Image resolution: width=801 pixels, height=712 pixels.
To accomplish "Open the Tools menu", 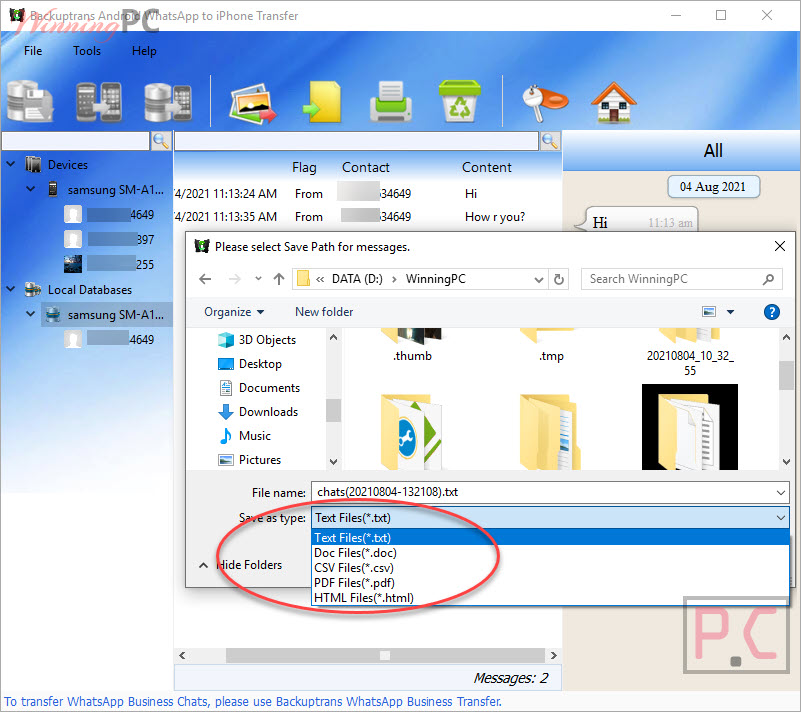I will (87, 51).
